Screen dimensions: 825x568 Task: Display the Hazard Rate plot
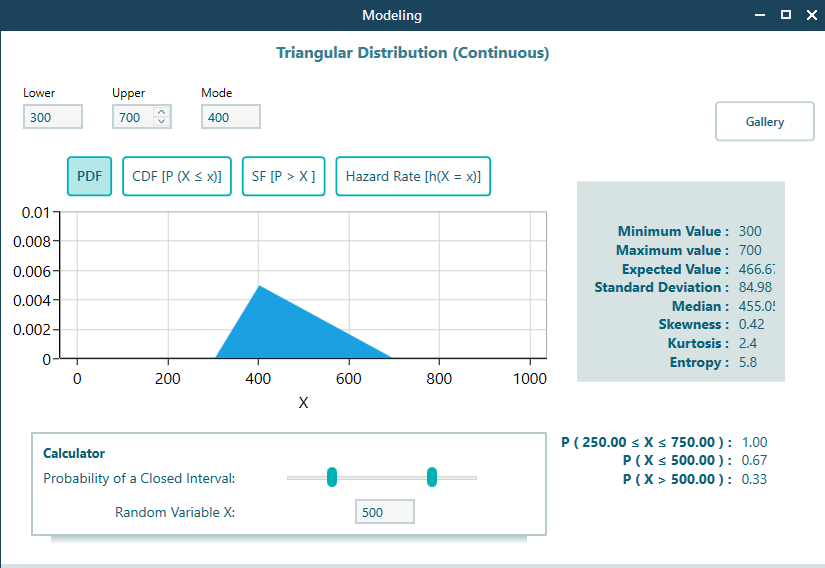coord(413,176)
